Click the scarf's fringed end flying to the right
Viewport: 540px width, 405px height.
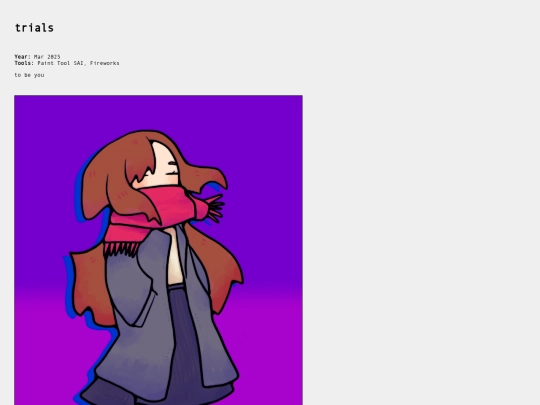click(x=215, y=208)
